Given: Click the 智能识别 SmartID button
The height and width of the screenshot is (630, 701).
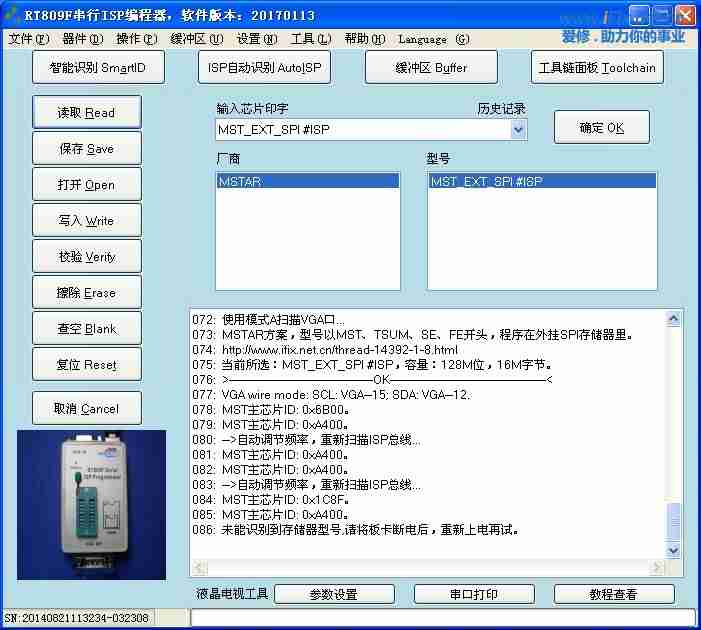Looking at the screenshot, I should click(98, 67).
